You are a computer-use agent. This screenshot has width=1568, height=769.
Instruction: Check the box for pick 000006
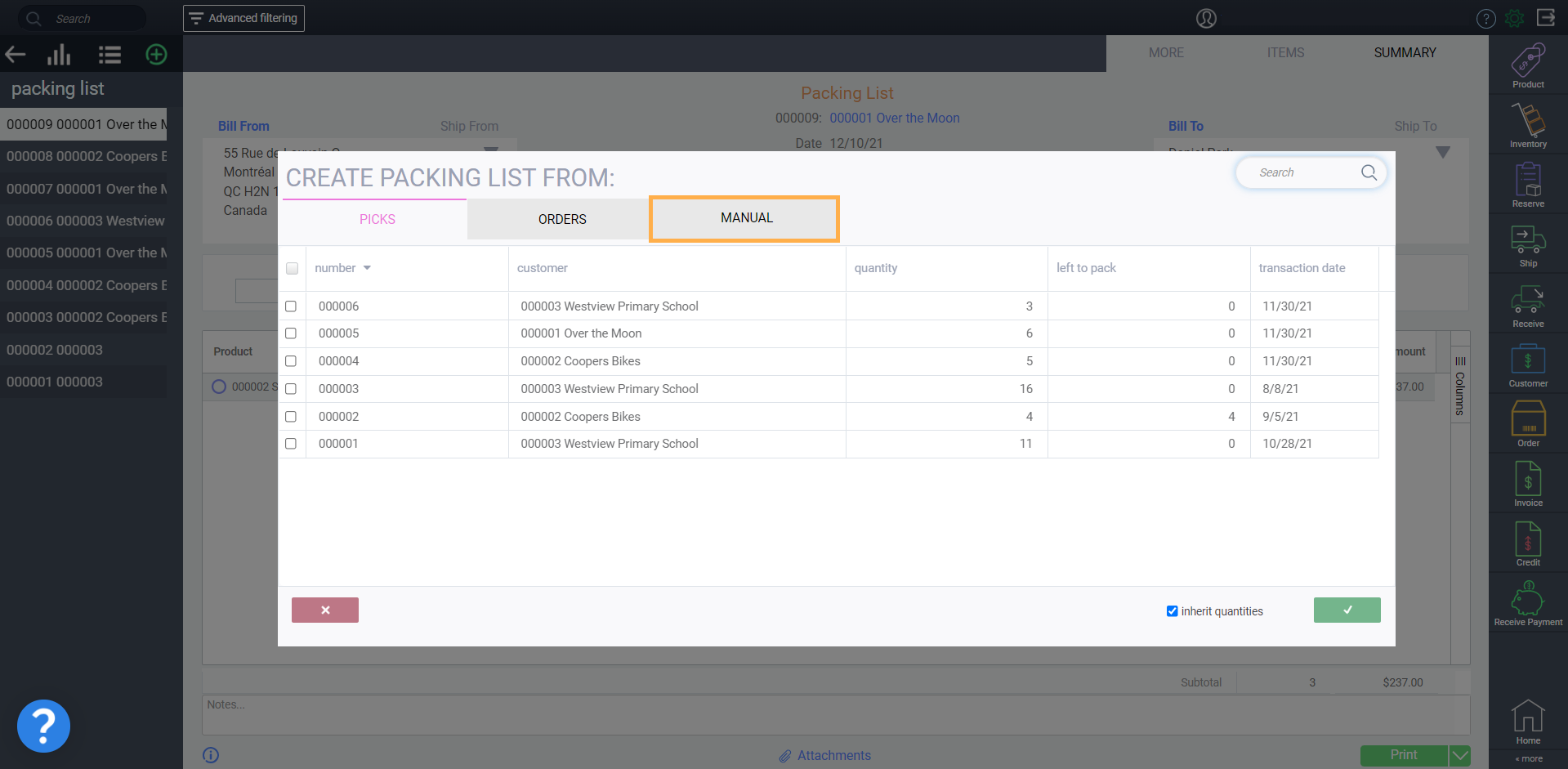point(291,306)
